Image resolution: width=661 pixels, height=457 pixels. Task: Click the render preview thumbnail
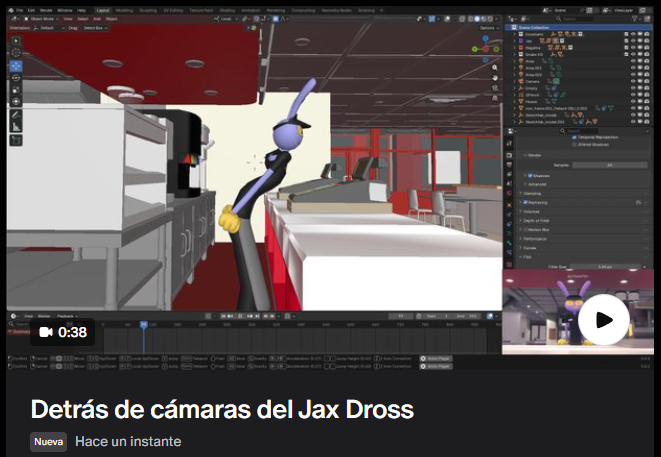(578, 312)
